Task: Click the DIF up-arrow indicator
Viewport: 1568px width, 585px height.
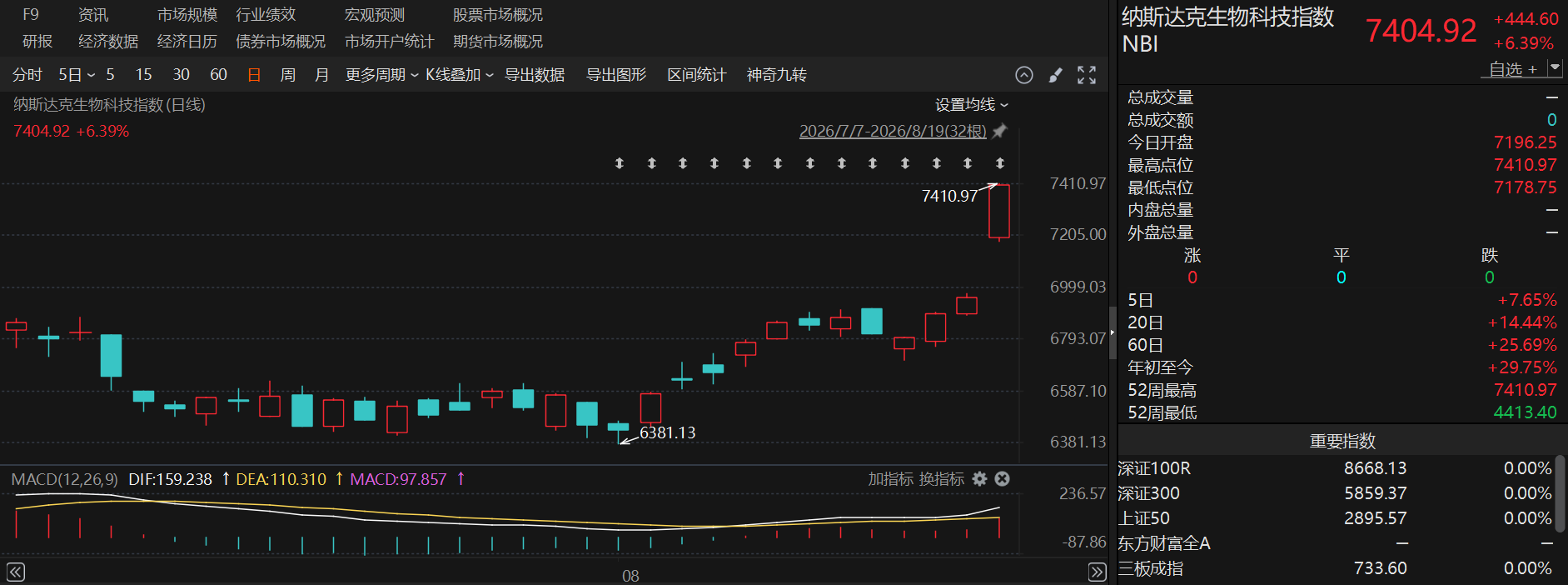Action: [225, 478]
